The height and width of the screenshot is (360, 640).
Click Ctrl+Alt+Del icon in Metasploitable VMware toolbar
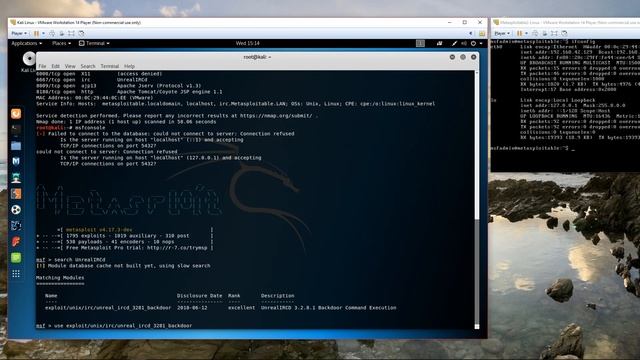pyautogui.click(x=535, y=33)
